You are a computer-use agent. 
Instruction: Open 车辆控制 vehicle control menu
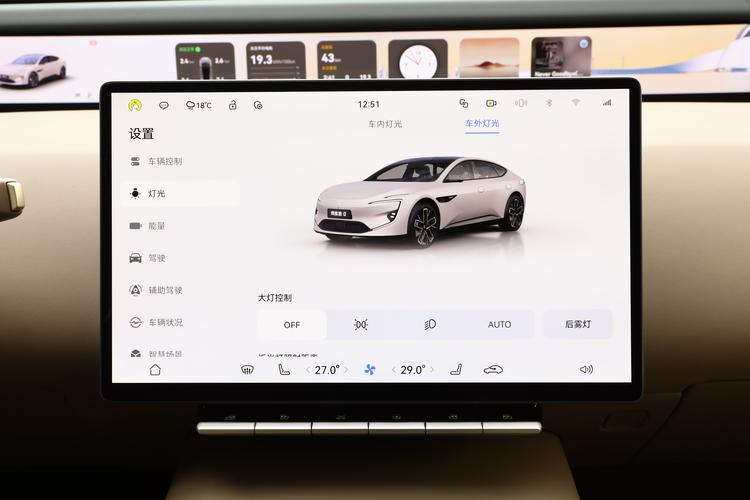tap(165, 161)
